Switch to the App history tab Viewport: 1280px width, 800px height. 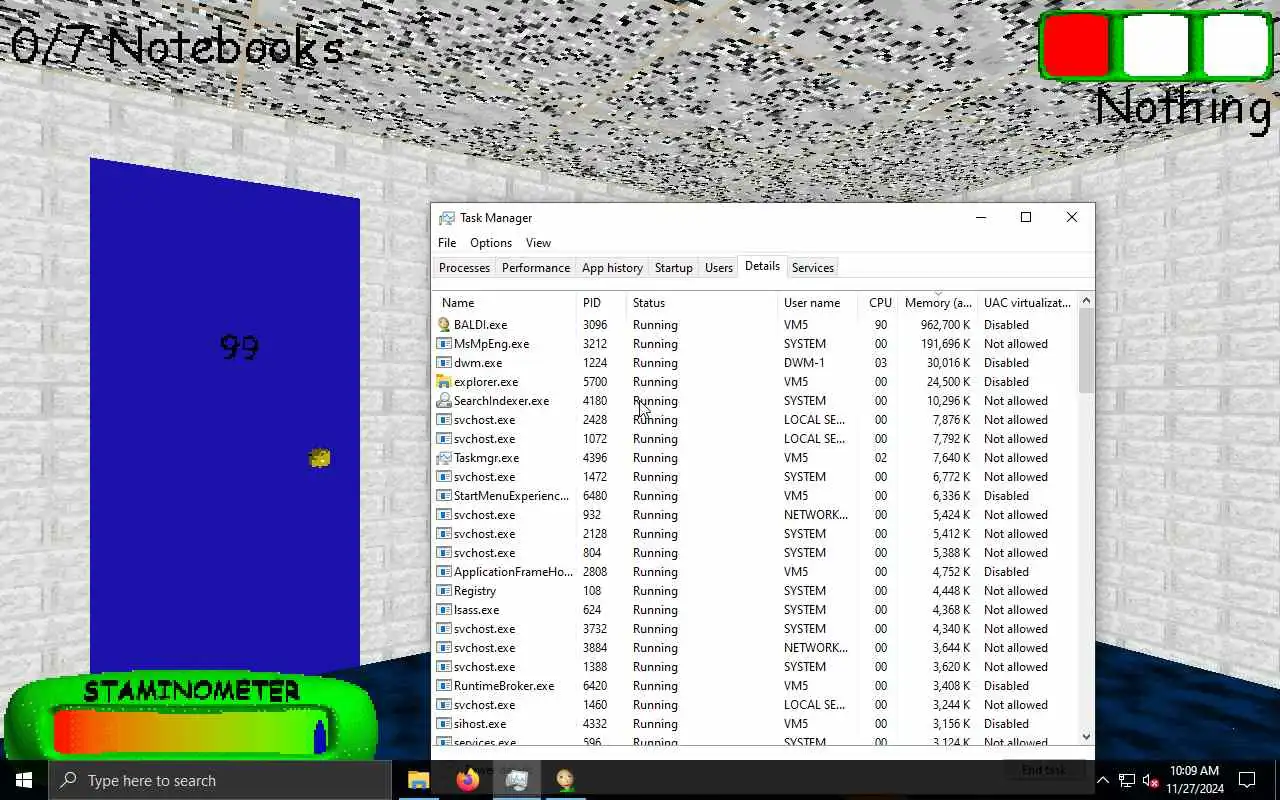point(612,268)
